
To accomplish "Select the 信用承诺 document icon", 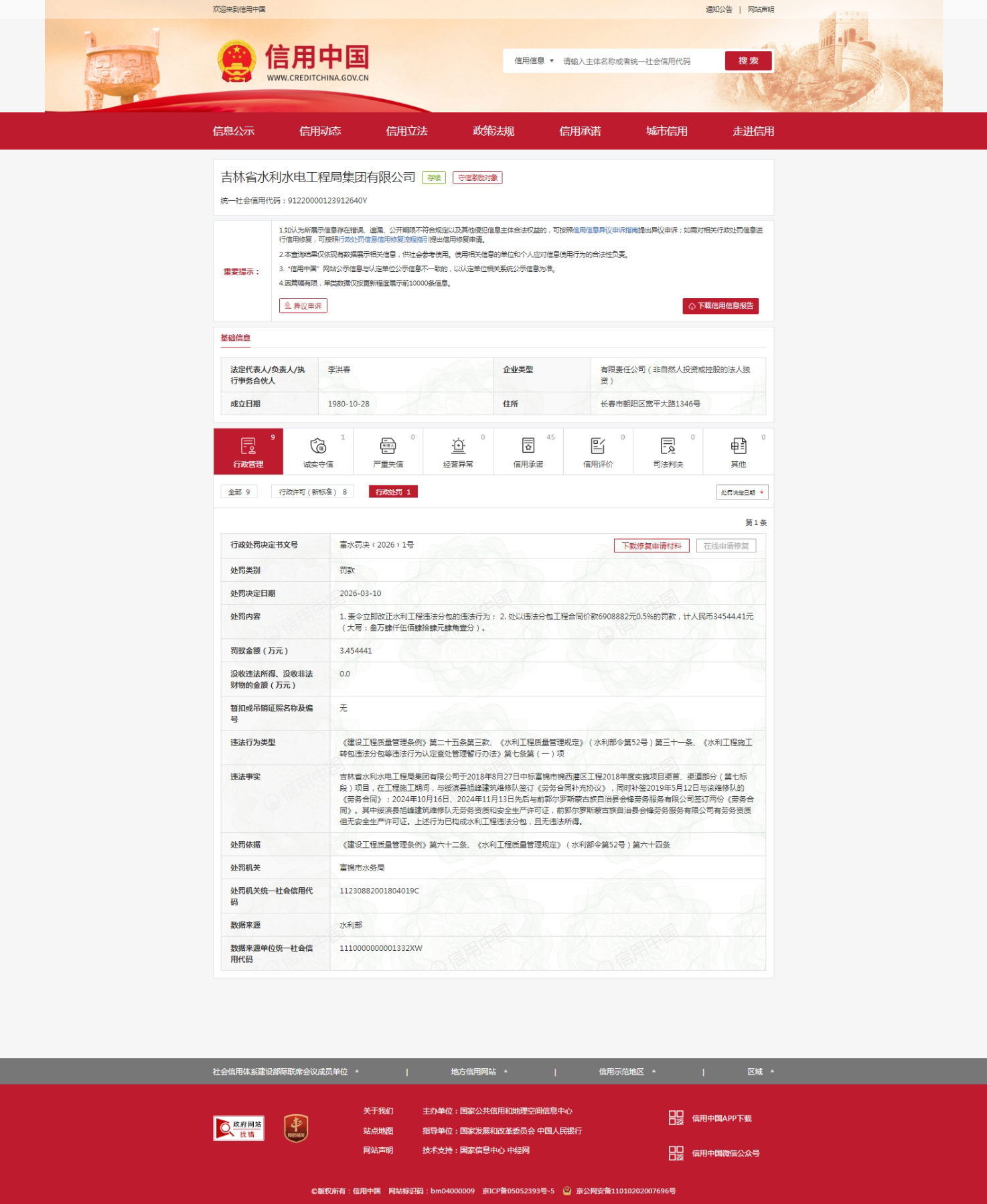I will 528,446.
